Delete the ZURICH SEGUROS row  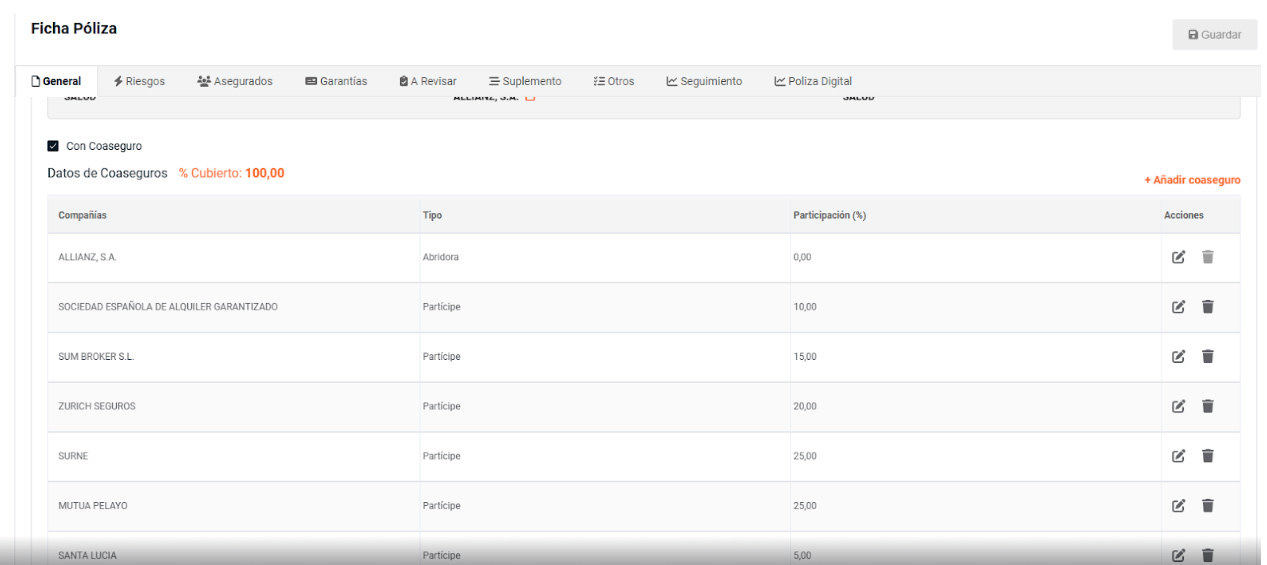pyautogui.click(x=1207, y=406)
